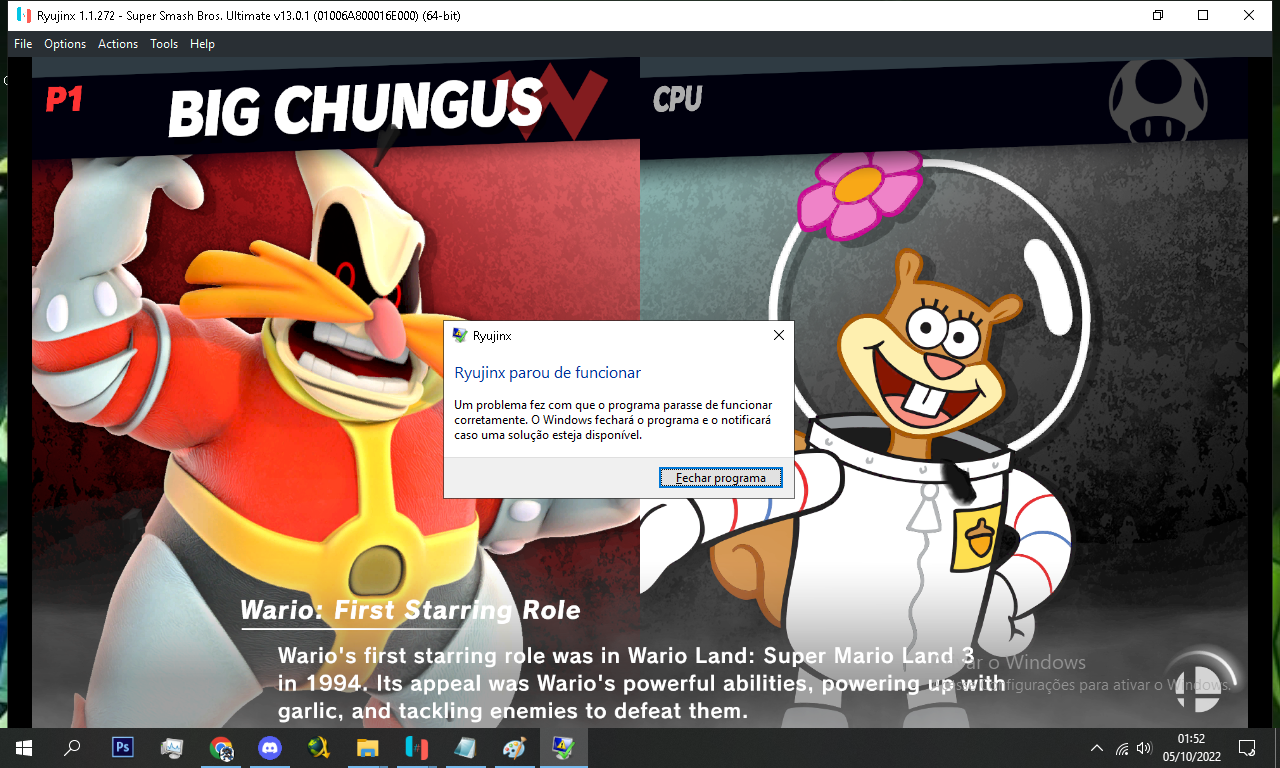
Task: Click the Fechar programa button
Action: pyautogui.click(x=721, y=478)
